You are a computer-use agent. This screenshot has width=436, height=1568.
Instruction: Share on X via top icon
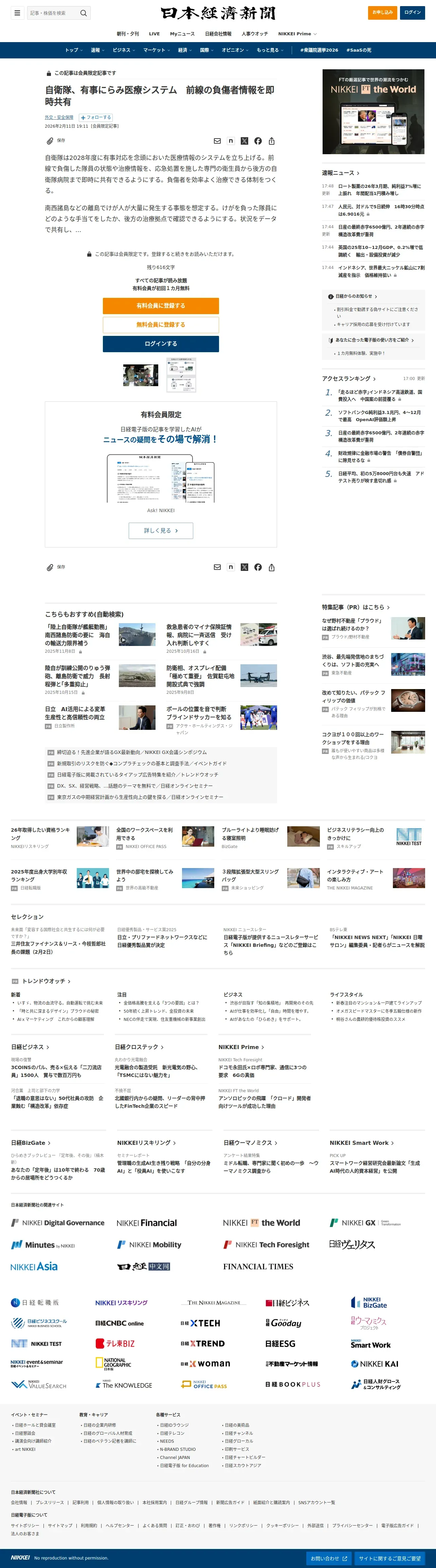(244, 141)
